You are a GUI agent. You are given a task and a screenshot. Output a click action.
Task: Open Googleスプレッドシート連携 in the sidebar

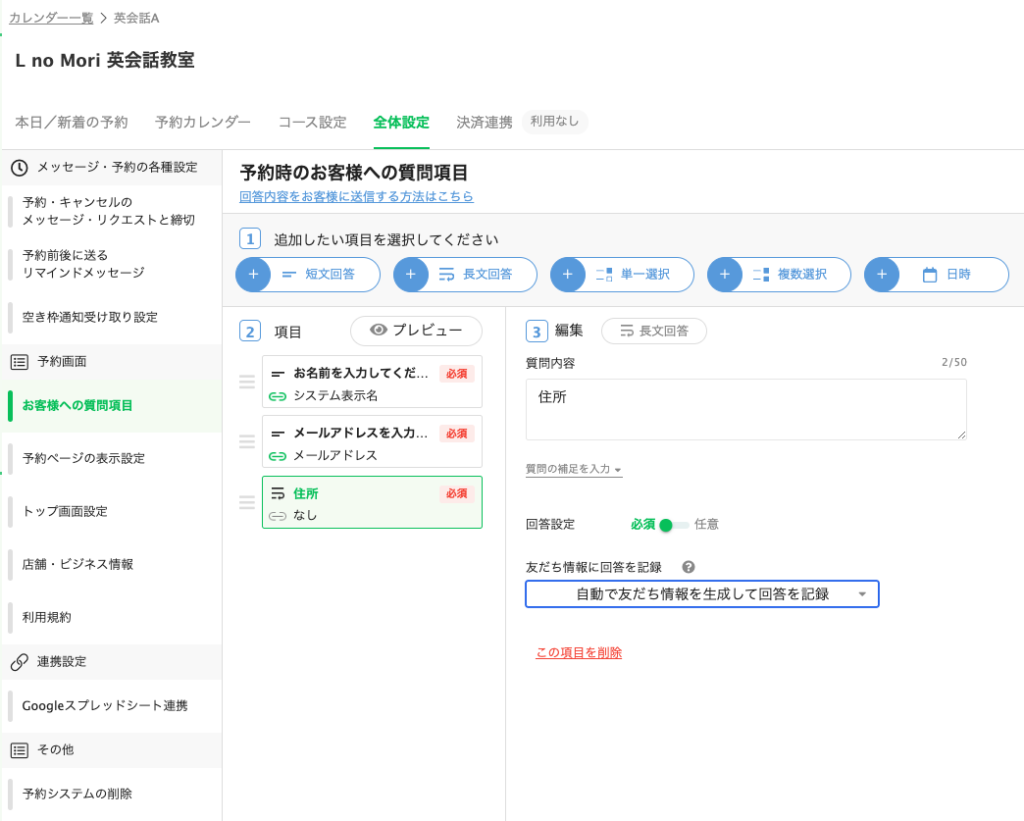coord(105,705)
